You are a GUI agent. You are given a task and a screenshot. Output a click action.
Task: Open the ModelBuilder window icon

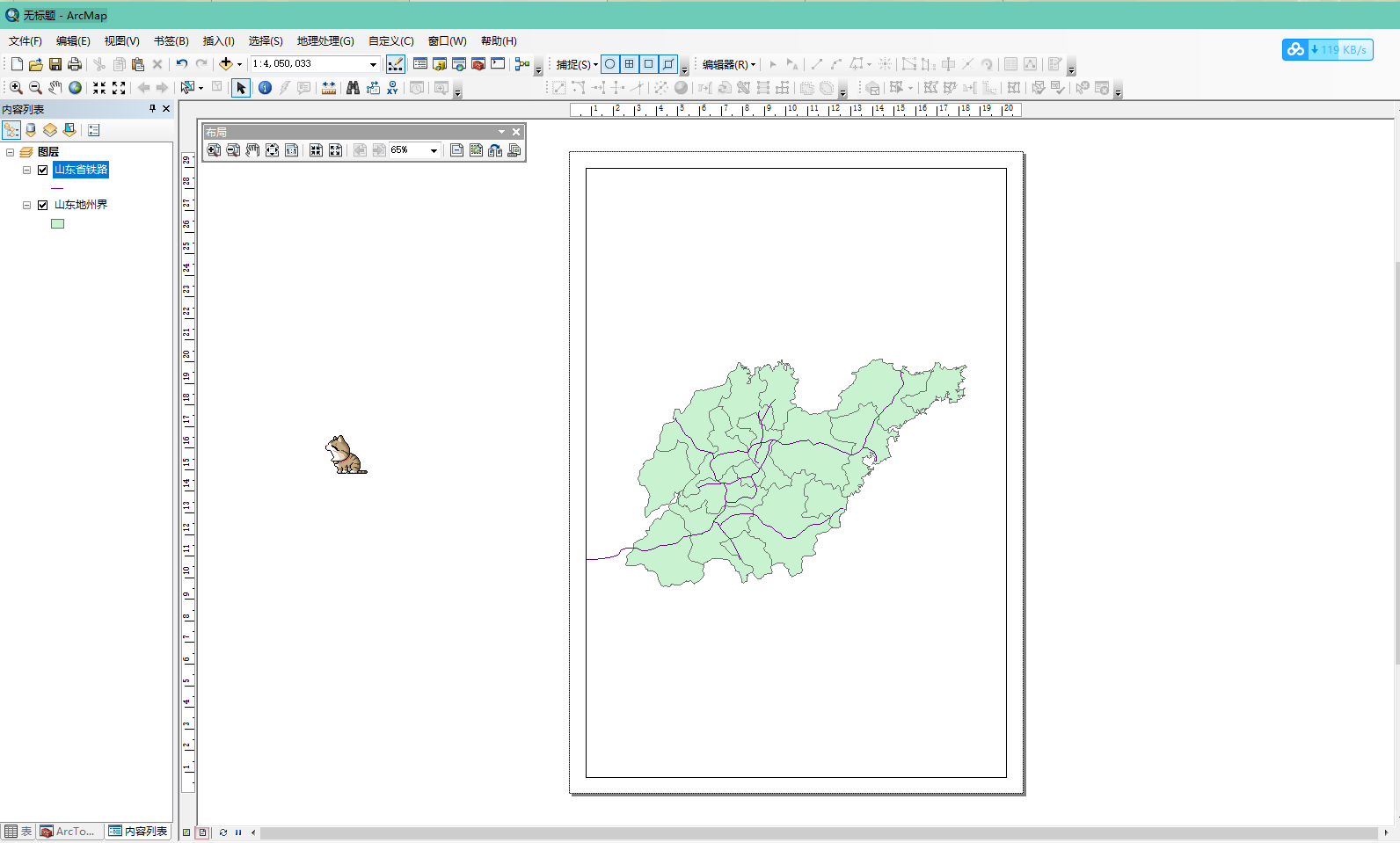[x=522, y=64]
